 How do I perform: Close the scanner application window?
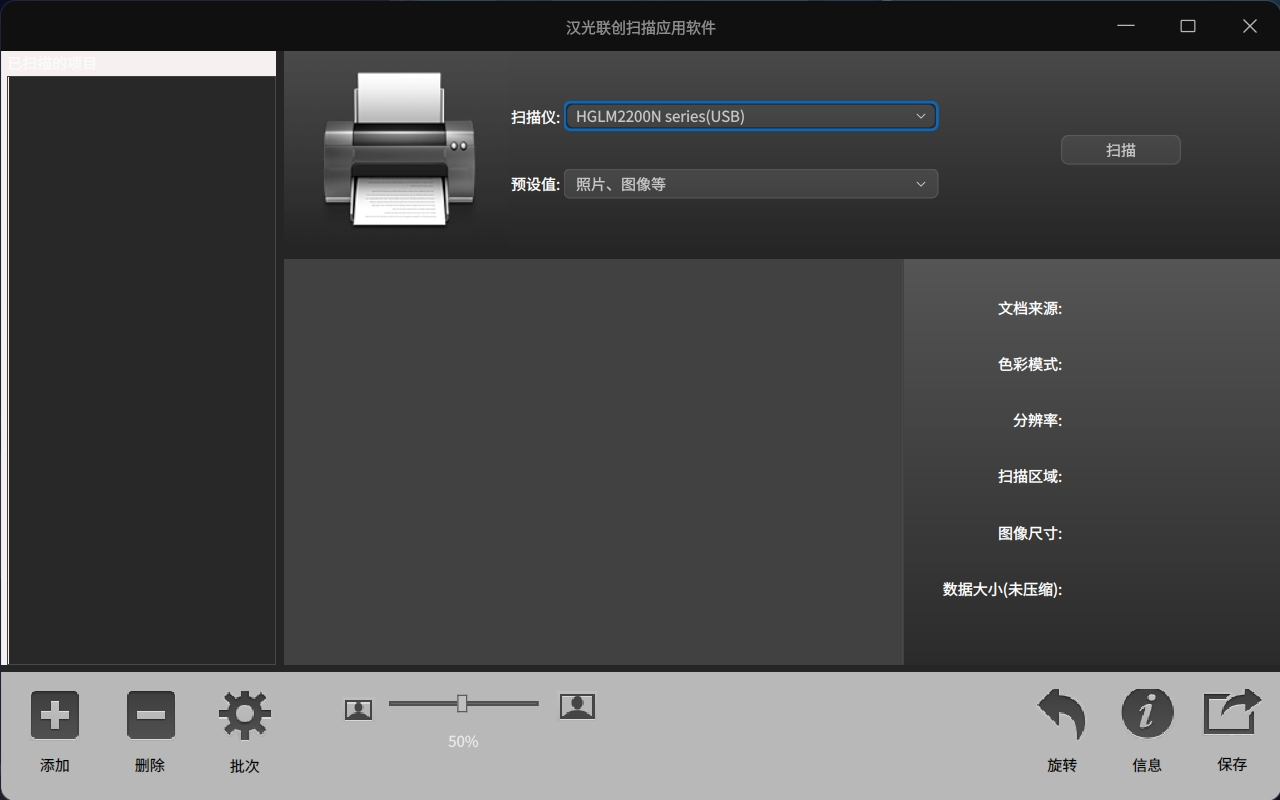[x=1249, y=26]
